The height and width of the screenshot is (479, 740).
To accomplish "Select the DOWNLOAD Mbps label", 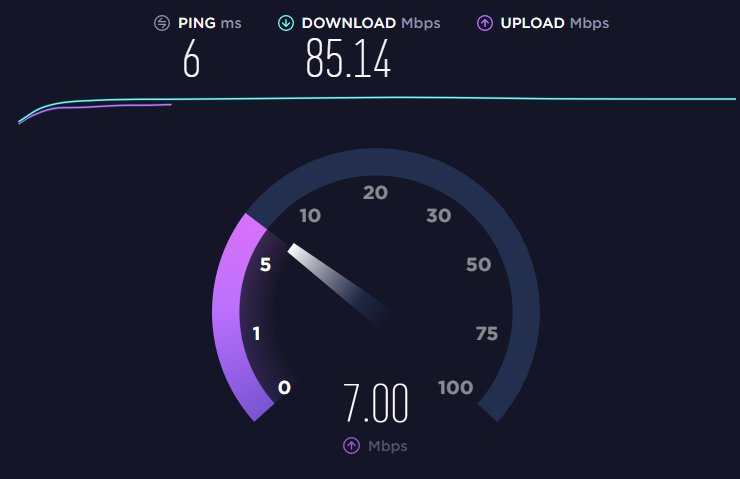I will coord(371,23).
